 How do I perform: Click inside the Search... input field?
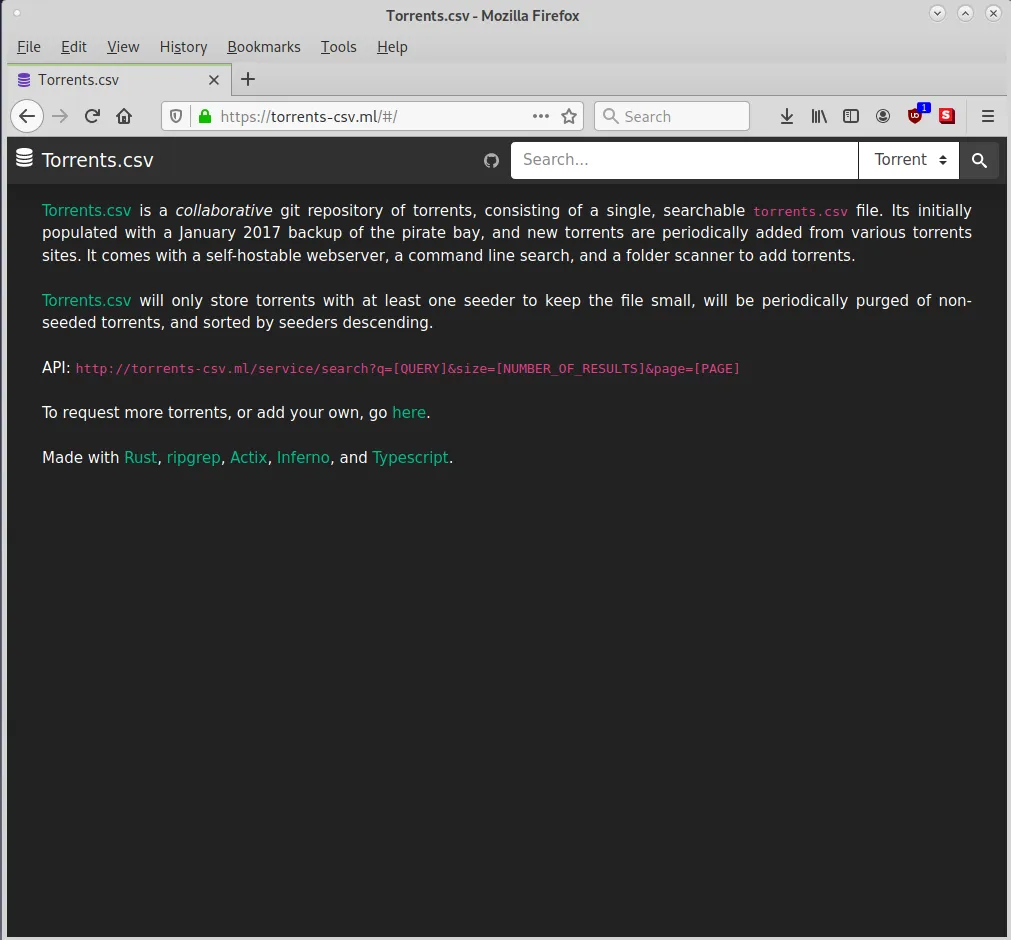(684, 160)
